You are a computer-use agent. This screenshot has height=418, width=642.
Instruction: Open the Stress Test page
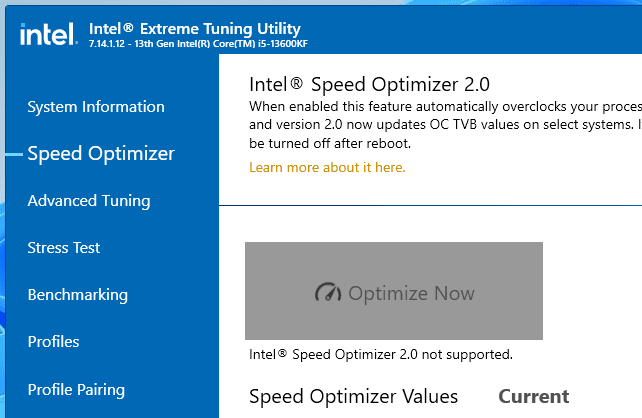click(63, 248)
